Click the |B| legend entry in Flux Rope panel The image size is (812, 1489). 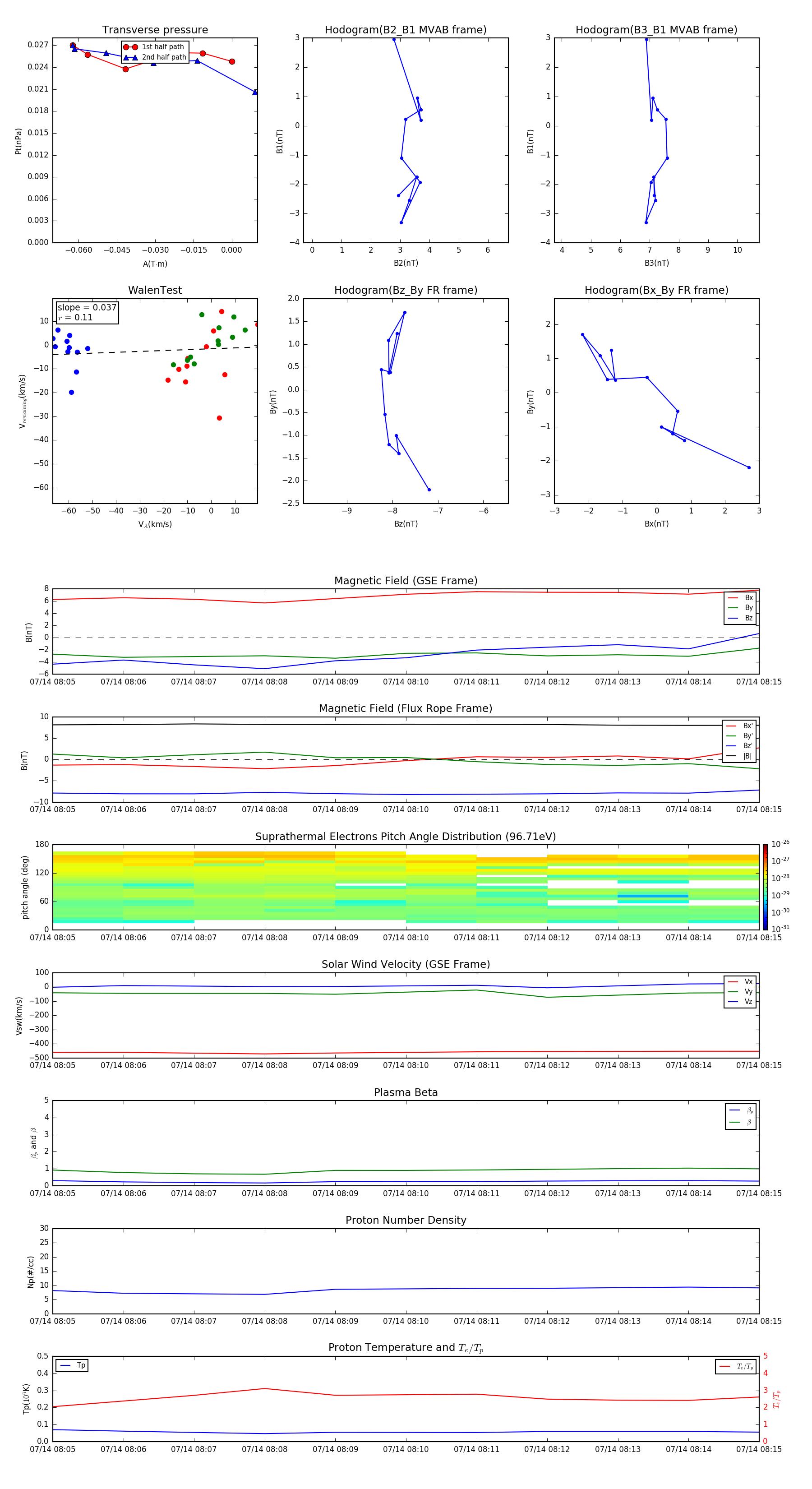pyautogui.click(x=739, y=756)
